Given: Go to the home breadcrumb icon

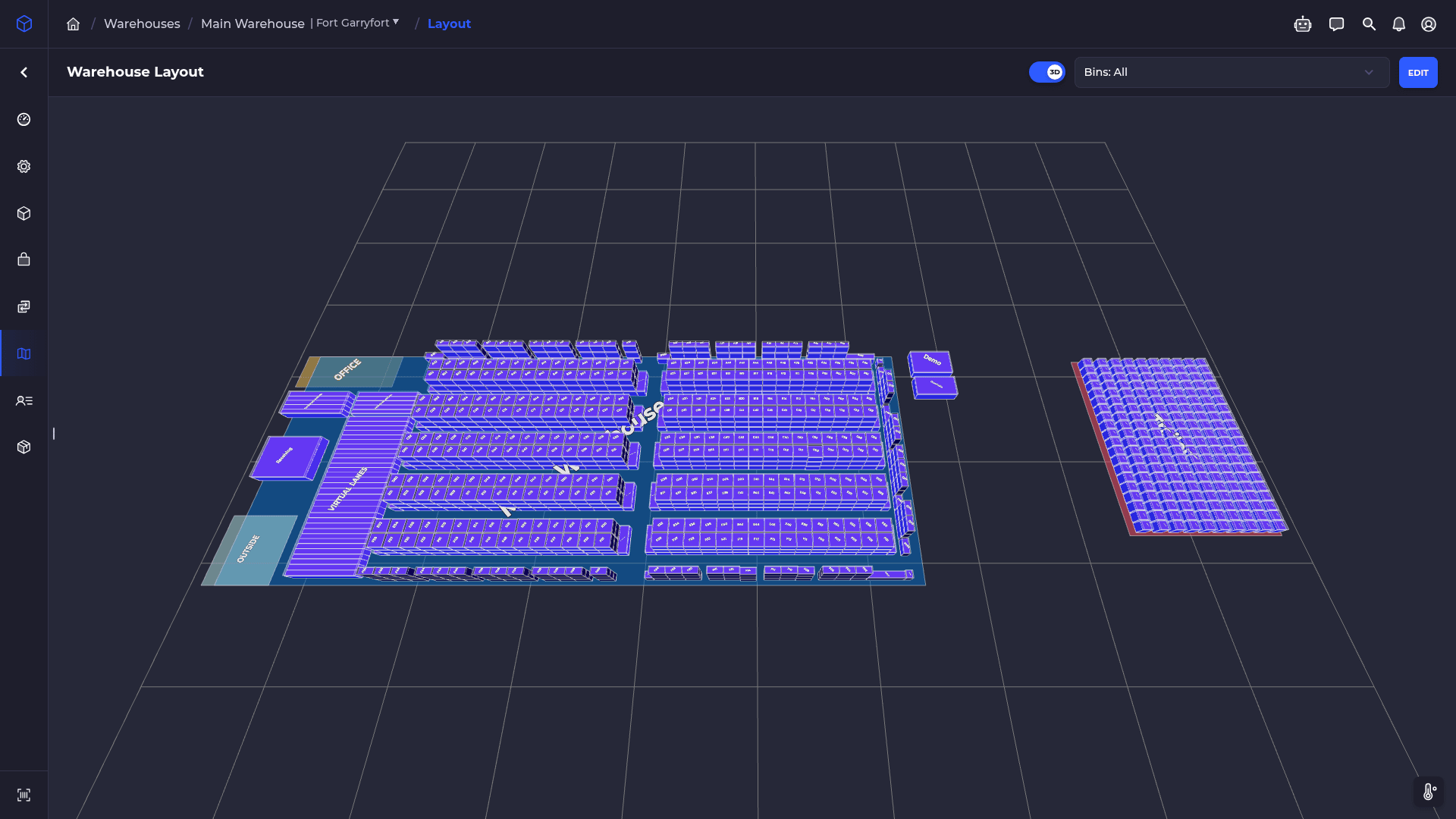Looking at the screenshot, I should tap(73, 24).
